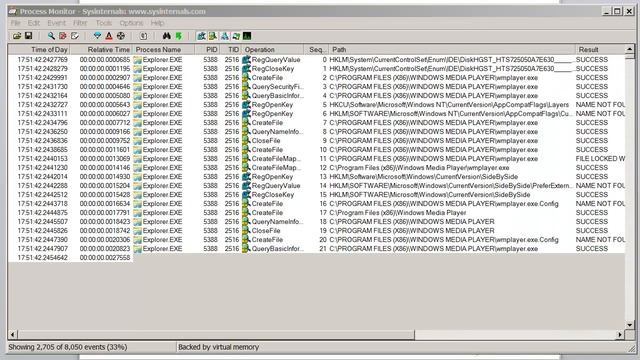Open the Edit menu
640x360 pixels.
point(33,23)
